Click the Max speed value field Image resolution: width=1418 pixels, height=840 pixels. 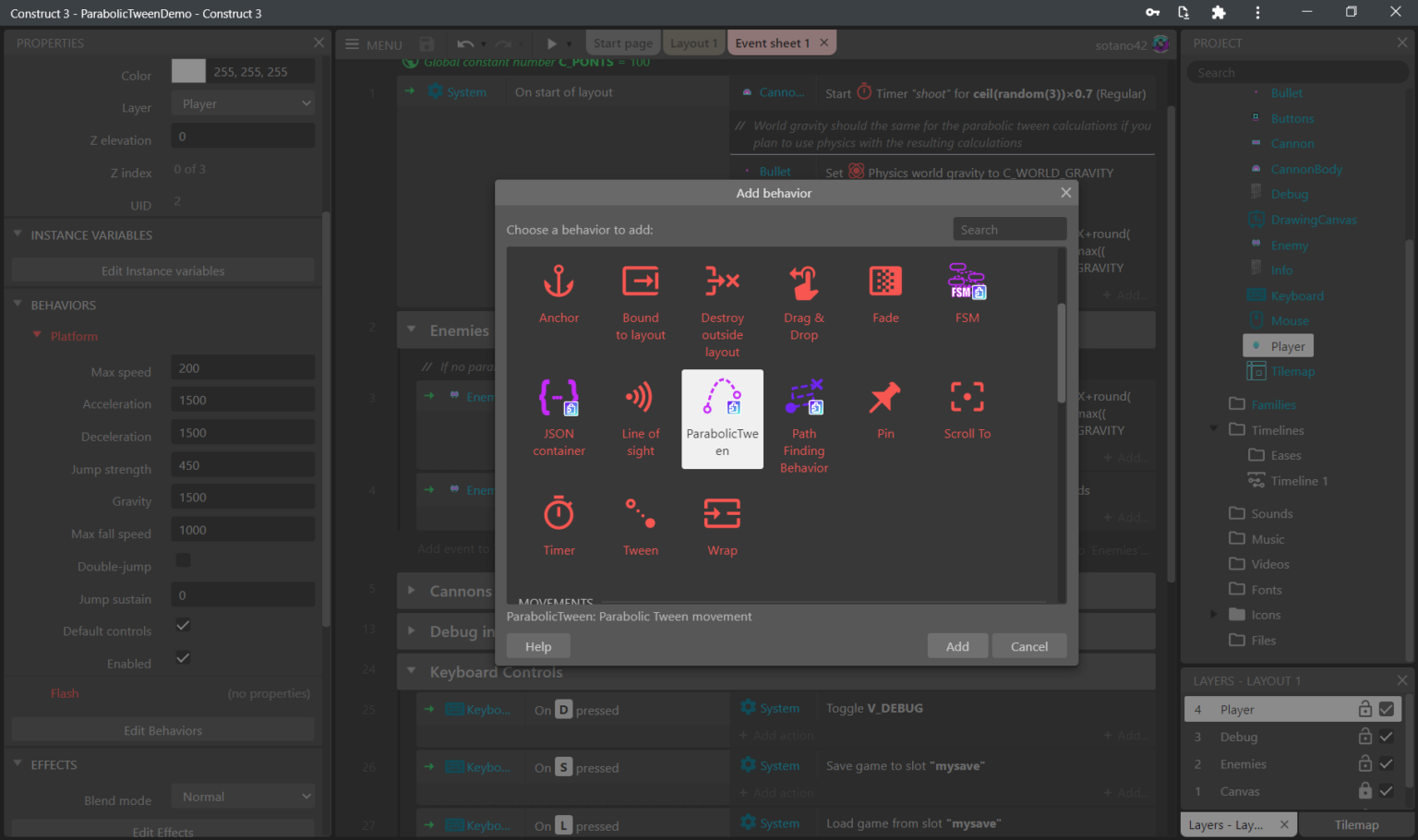(x=244, y=367)
